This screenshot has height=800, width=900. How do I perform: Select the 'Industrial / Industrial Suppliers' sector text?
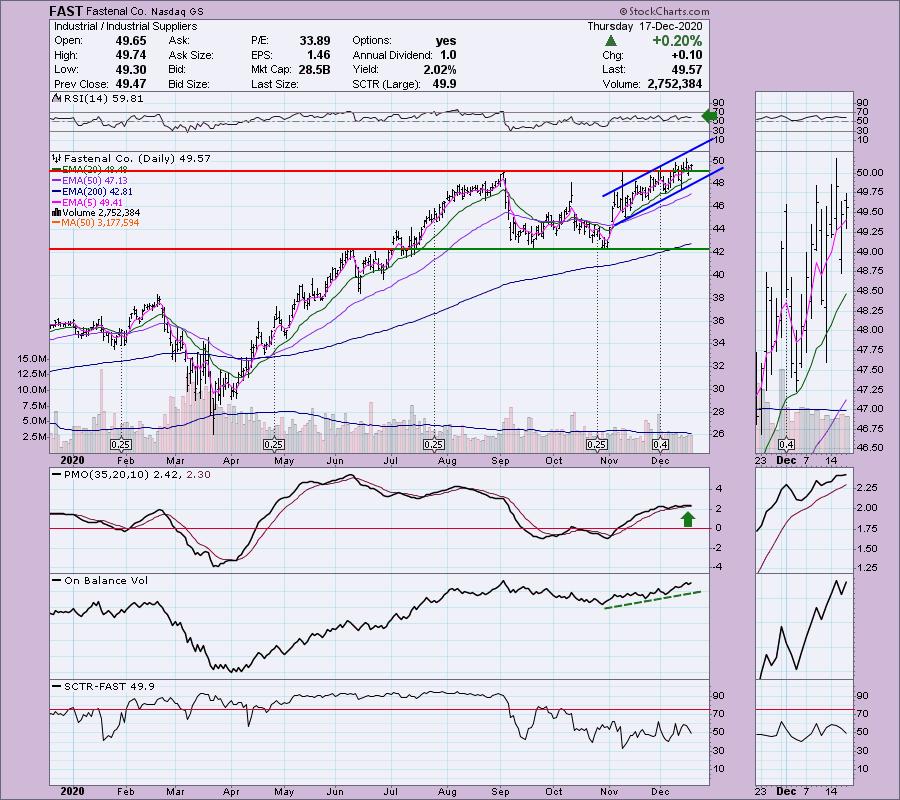125,26
